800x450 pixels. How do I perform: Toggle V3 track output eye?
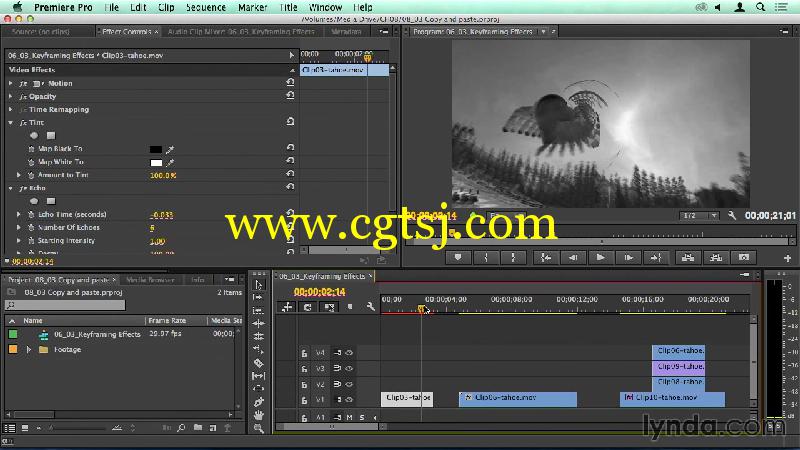pos(349,368)
